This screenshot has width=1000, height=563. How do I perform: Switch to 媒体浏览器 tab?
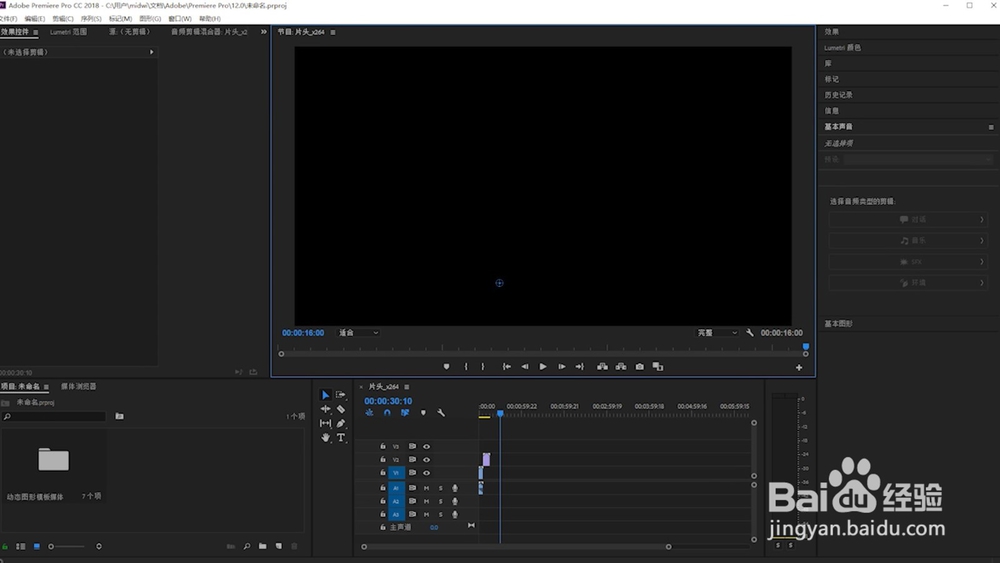click(x=78, y=386)
